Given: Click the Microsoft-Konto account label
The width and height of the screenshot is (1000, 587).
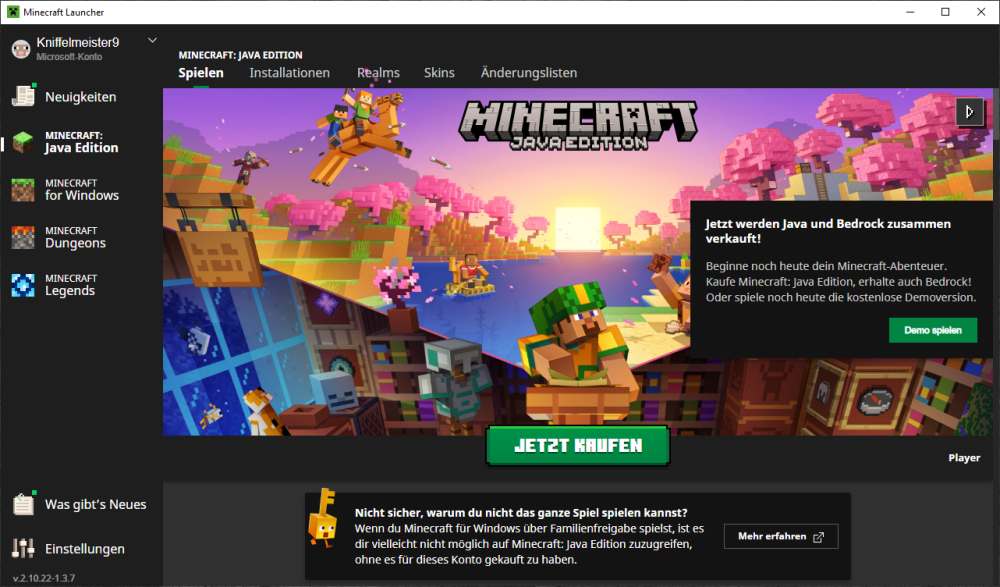Looking at the screenshot, I should 69,57.
